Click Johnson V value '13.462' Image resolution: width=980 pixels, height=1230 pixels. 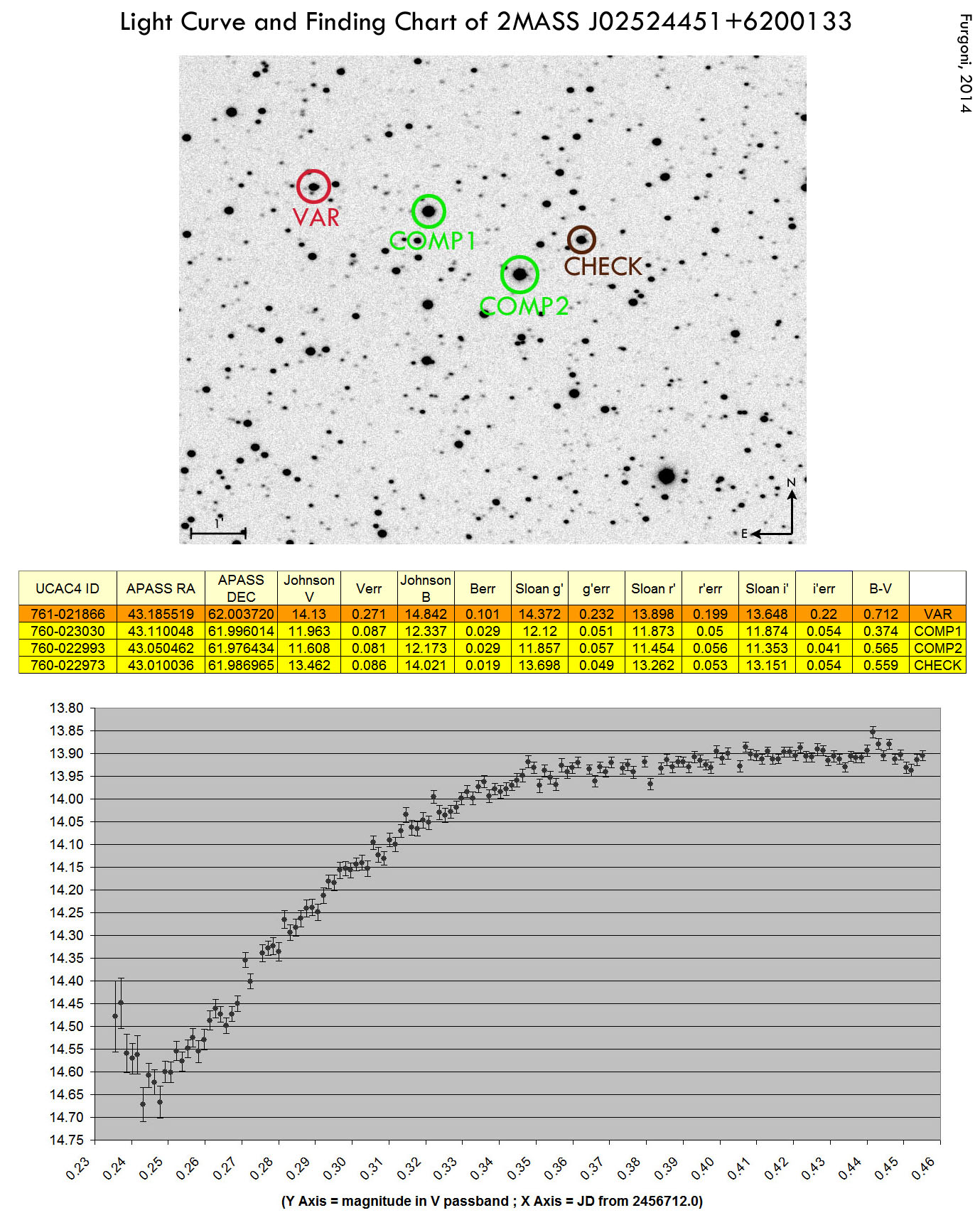[309, 665]
